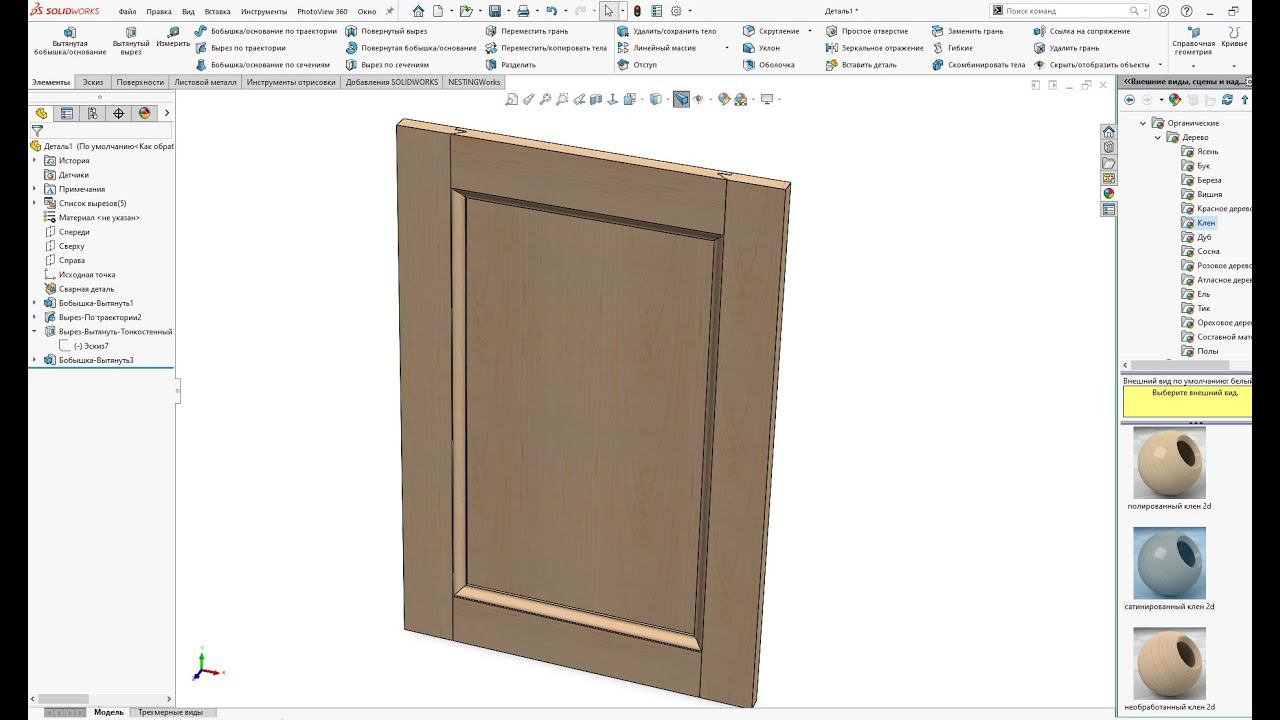1280x720 pixels.
Task: Expand Вырез-По траектории2 feature
Action: 35,317
